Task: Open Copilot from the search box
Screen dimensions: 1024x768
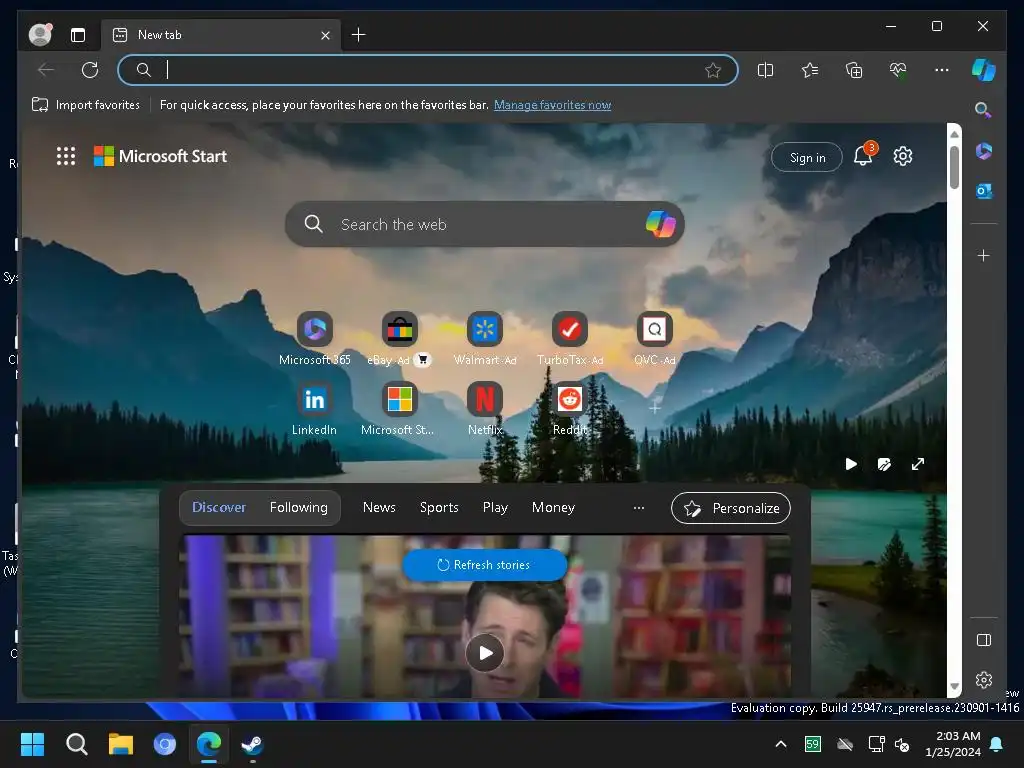Action: (660, 224)
